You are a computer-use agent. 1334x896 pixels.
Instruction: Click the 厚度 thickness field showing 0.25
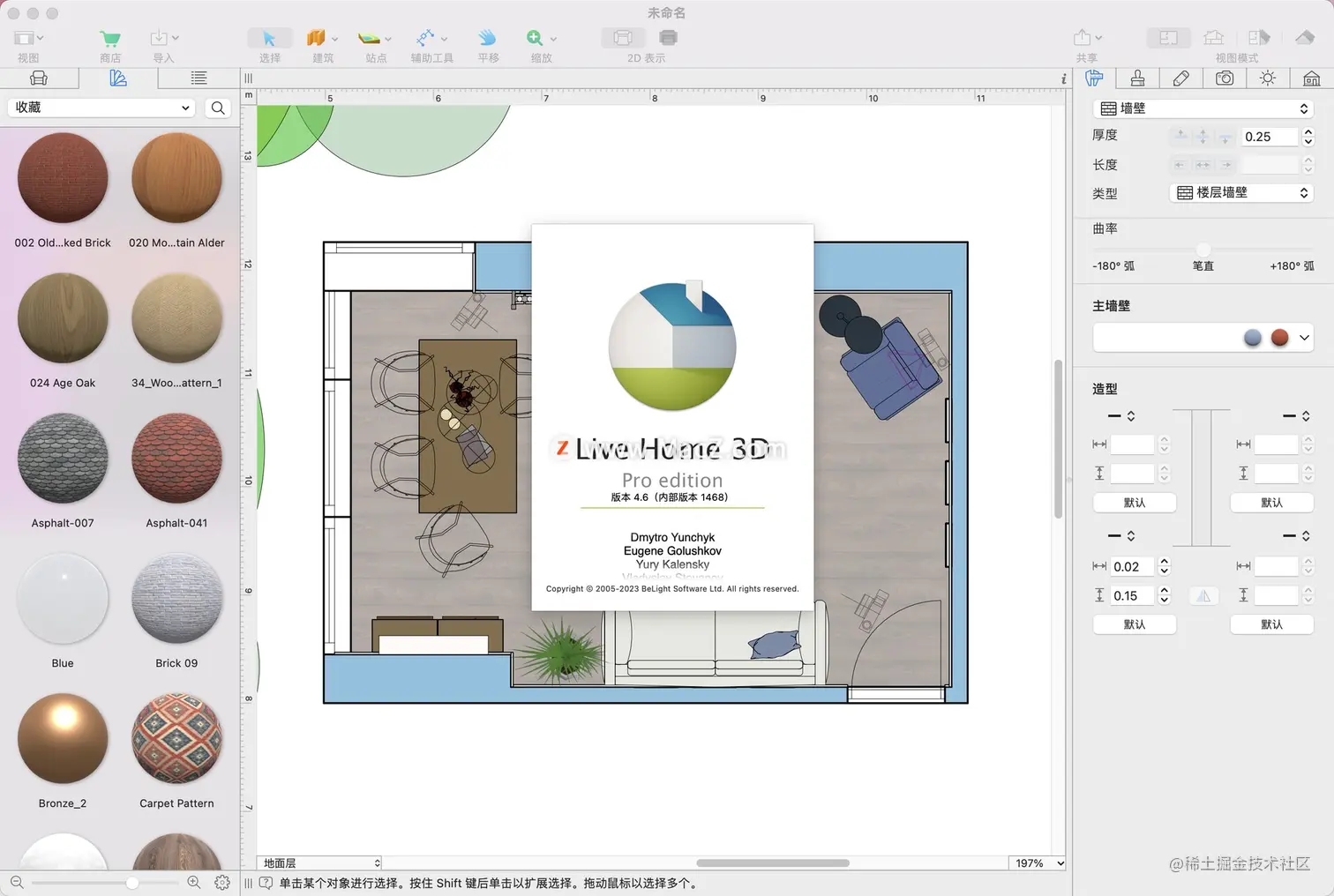[x=1269, y=137]
